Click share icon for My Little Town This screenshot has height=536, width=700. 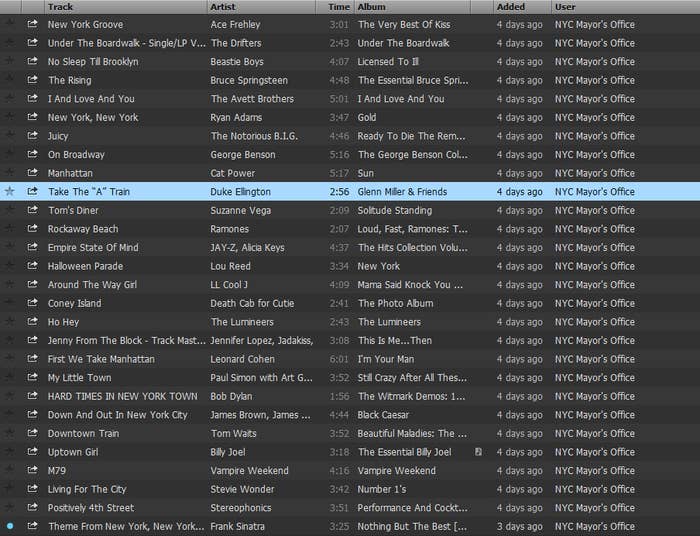(x=32, y=377)
